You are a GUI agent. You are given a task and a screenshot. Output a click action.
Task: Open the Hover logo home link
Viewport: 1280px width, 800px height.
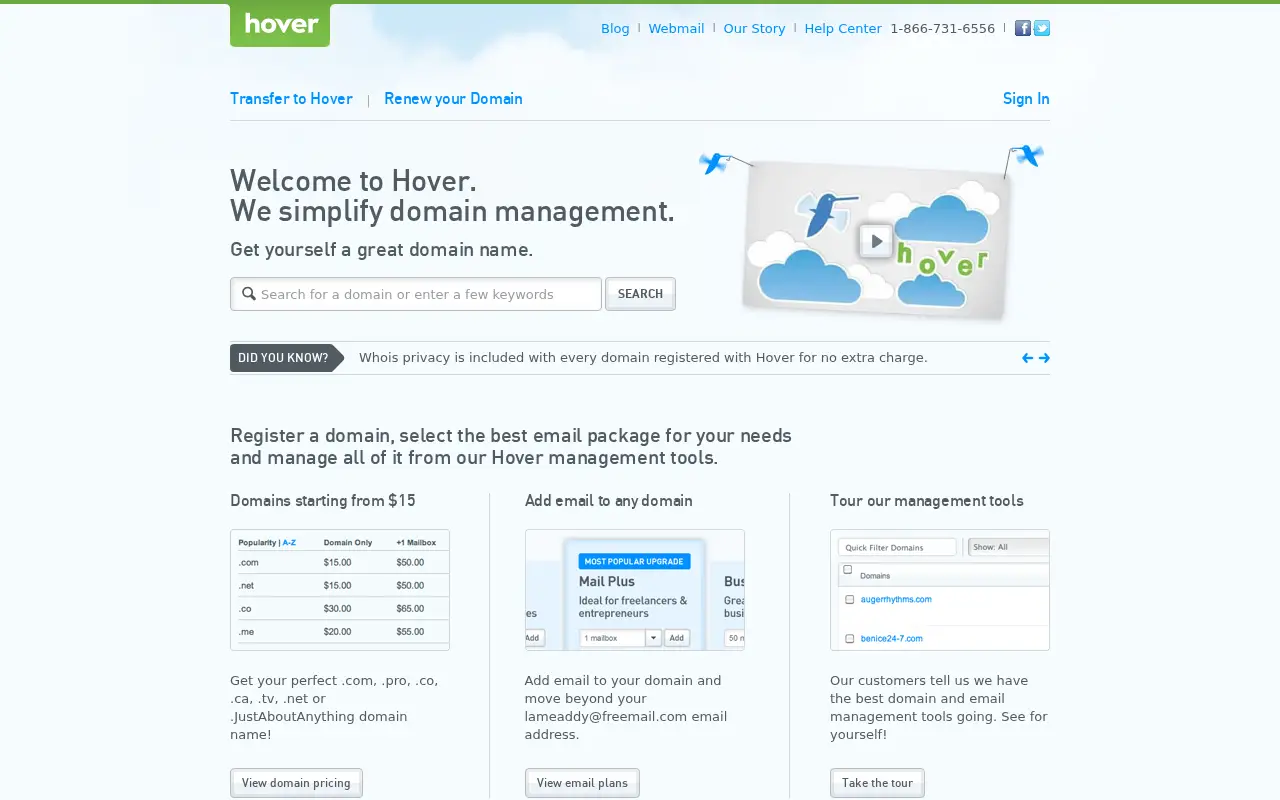tap(280, 24)
